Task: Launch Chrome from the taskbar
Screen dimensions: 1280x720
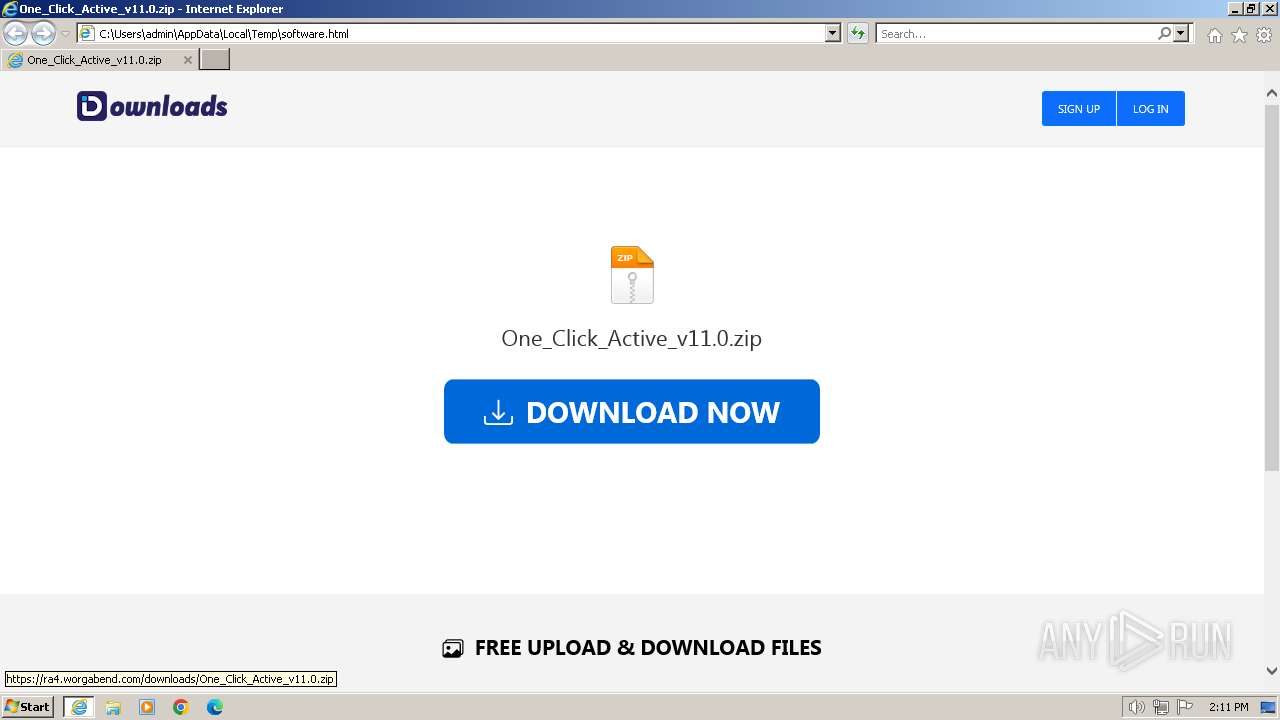Action: (x=181, y=707)
